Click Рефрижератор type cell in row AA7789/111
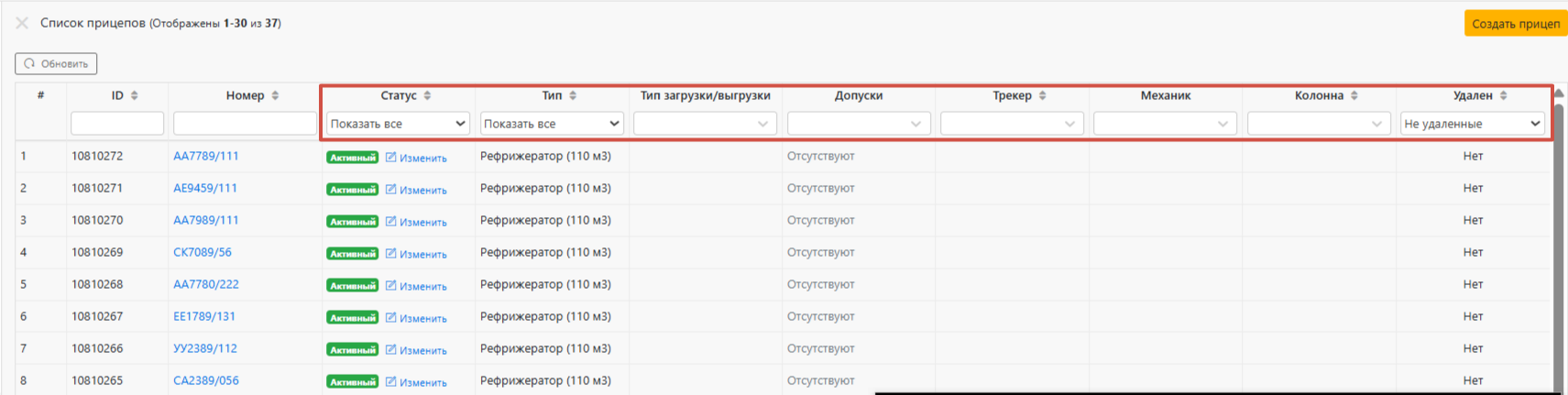The width and height of the screenshot is (1568, 395). pos(545,156)
